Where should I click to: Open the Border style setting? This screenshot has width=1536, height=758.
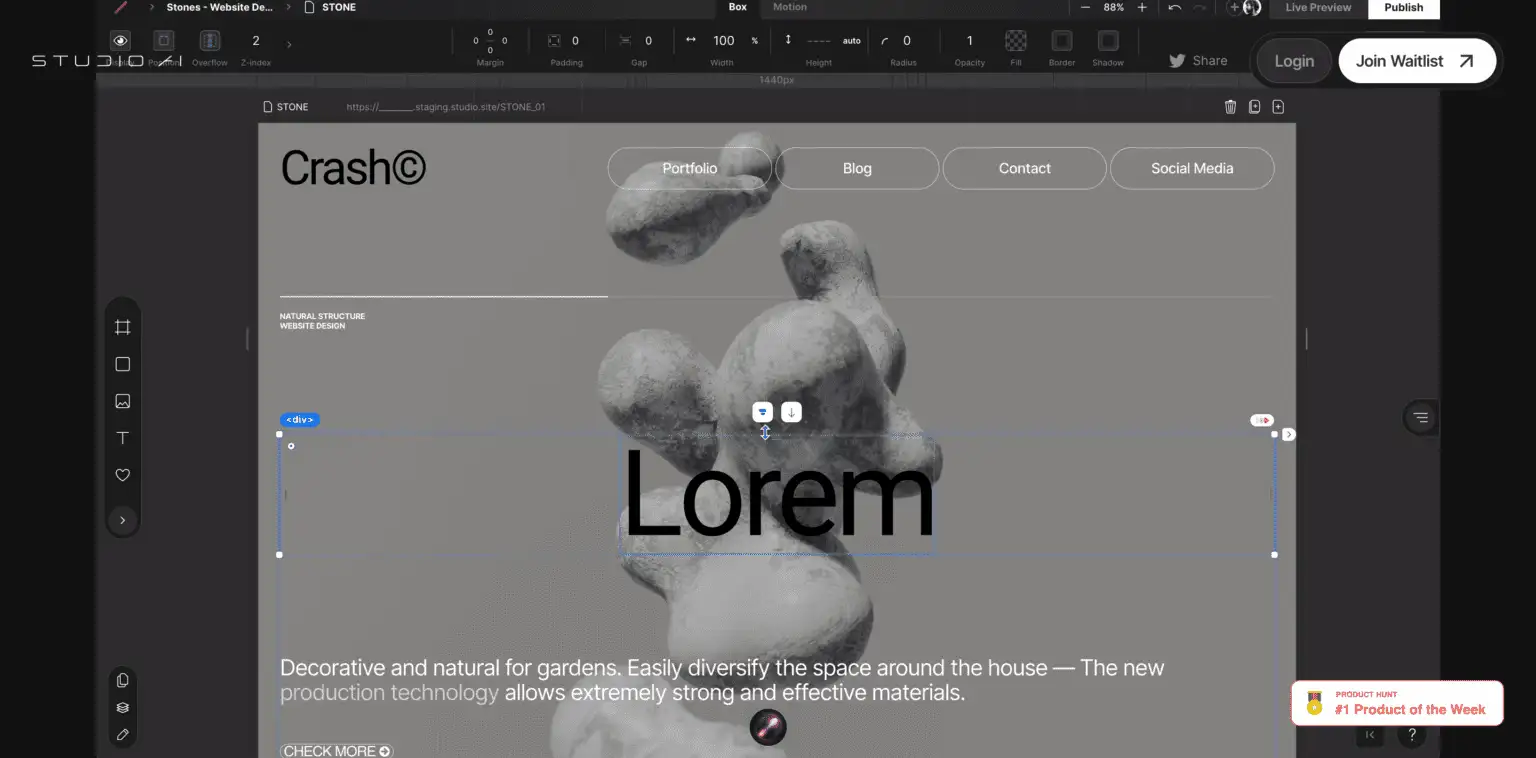[x=1062, y=41]
